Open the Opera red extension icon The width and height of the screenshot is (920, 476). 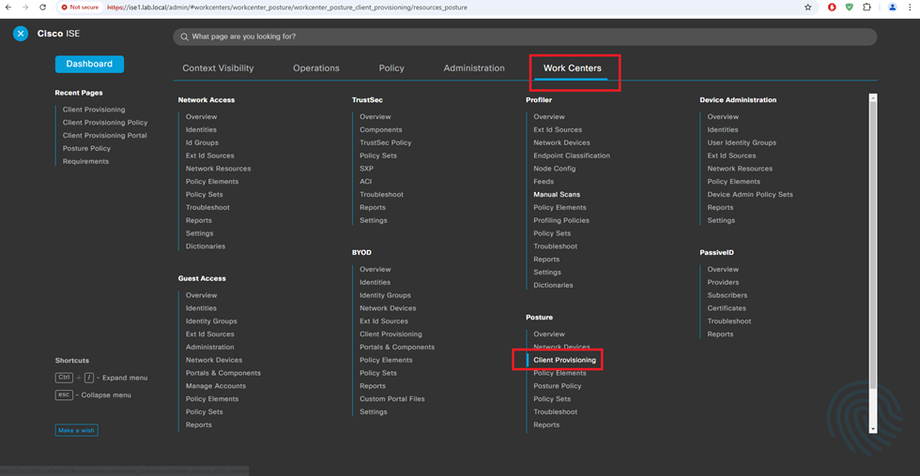tap(832, 8)
